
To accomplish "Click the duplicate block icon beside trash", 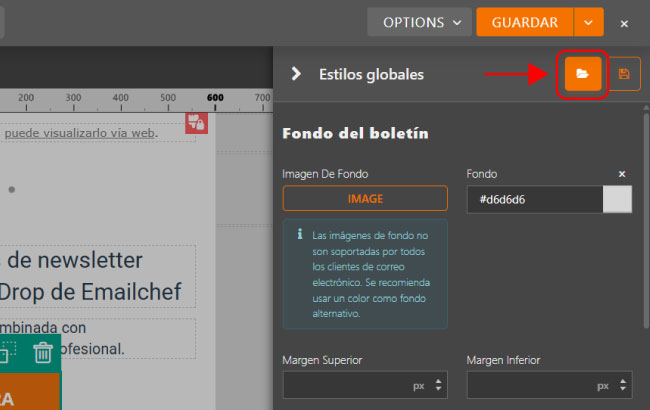I will click(x=8, y=352).
